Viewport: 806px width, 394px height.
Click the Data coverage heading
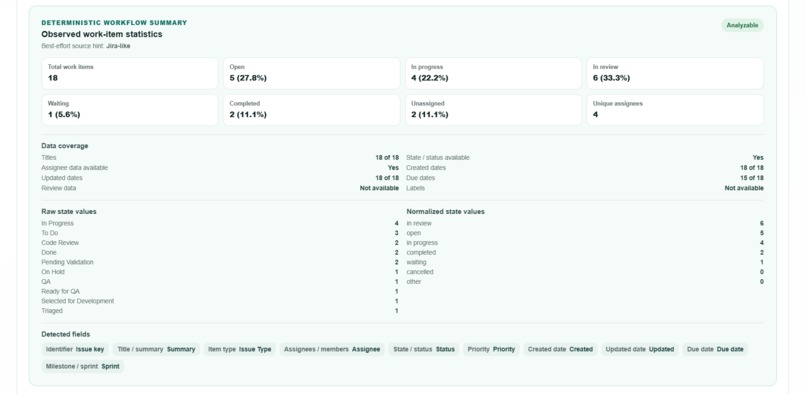click(x=65, y=146)
